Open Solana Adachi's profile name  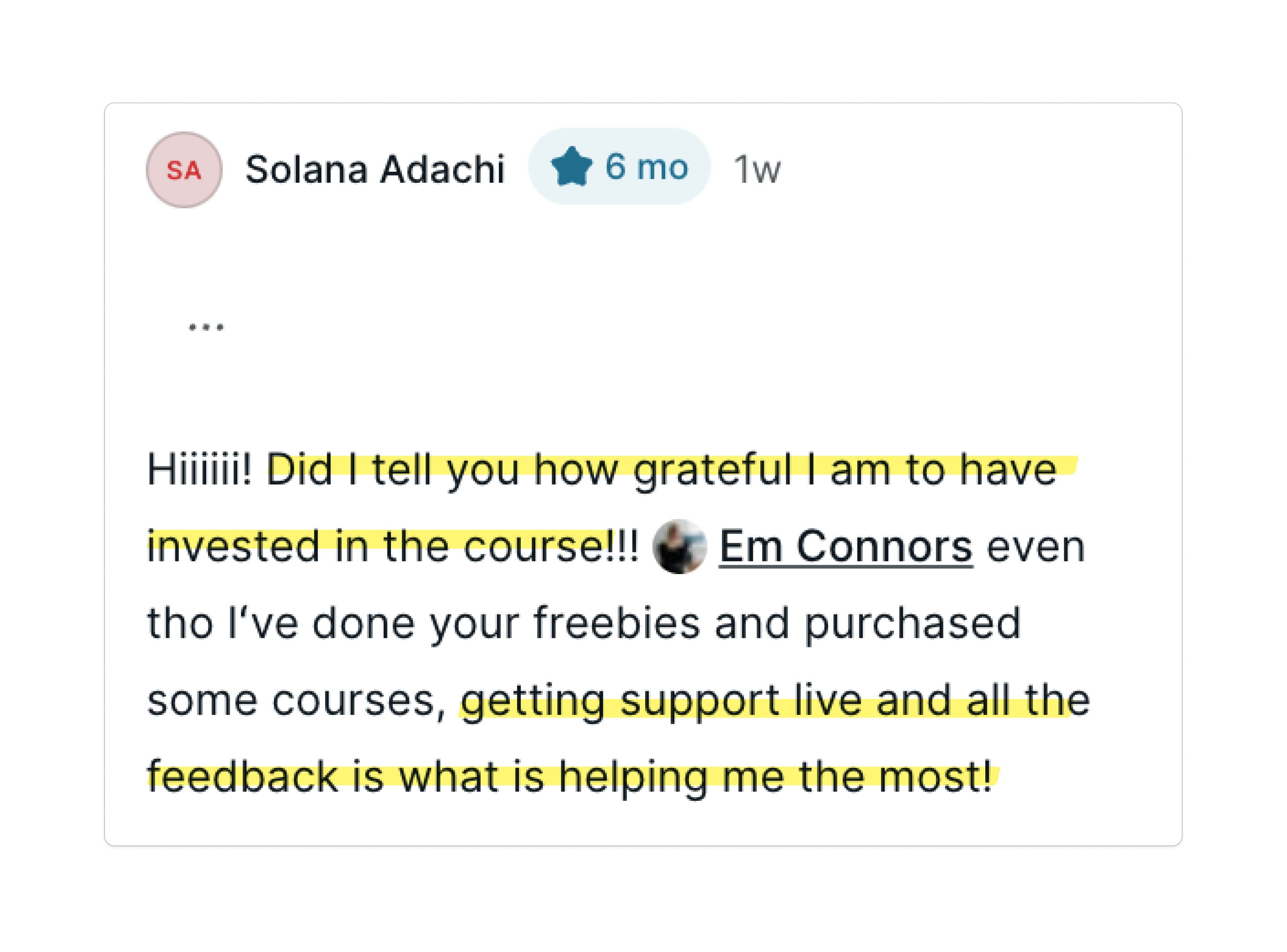374,169
